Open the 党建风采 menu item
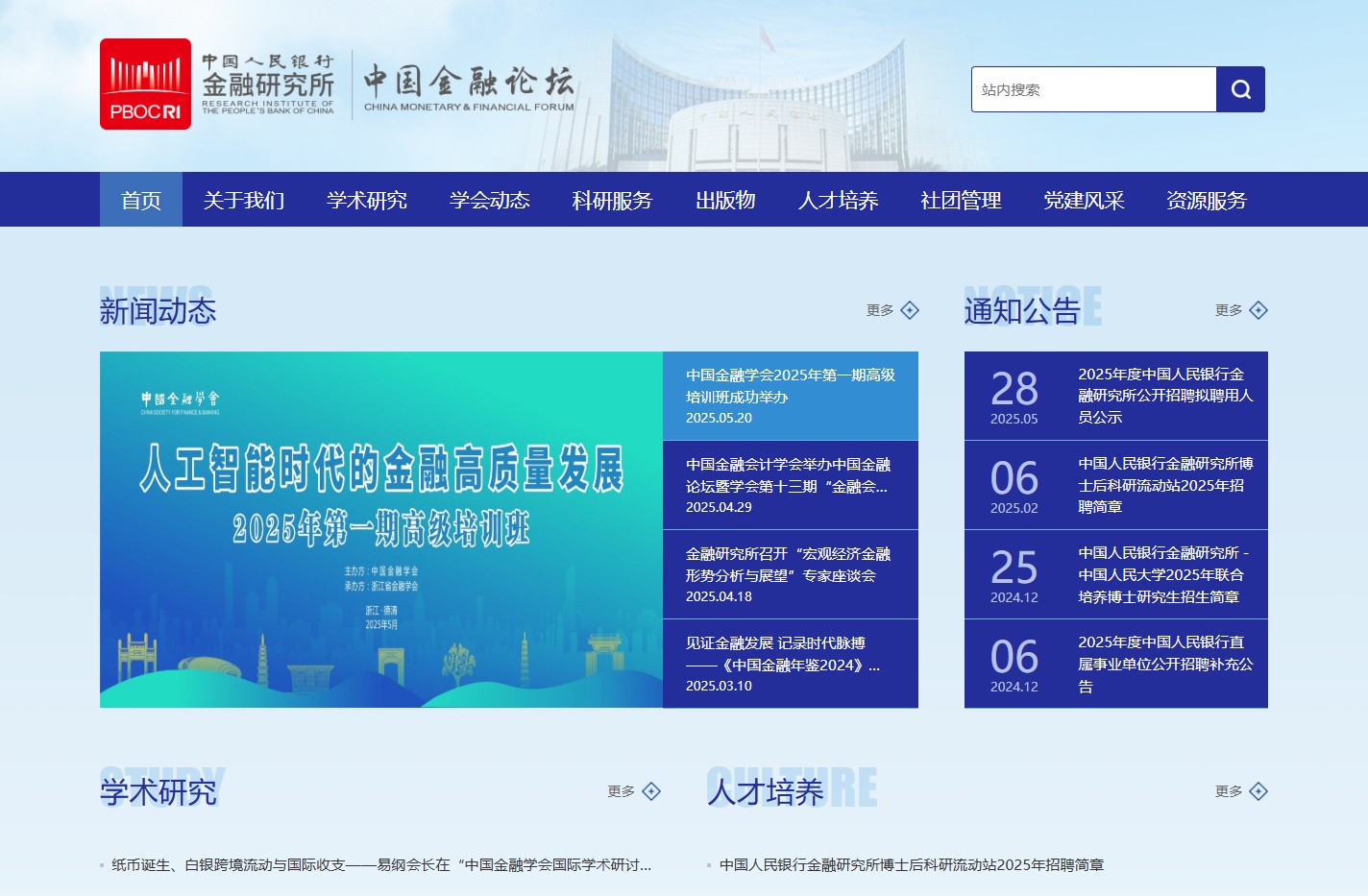Image resolution: width=1368 pixels, height=896 pixels. coord(1084,200)
